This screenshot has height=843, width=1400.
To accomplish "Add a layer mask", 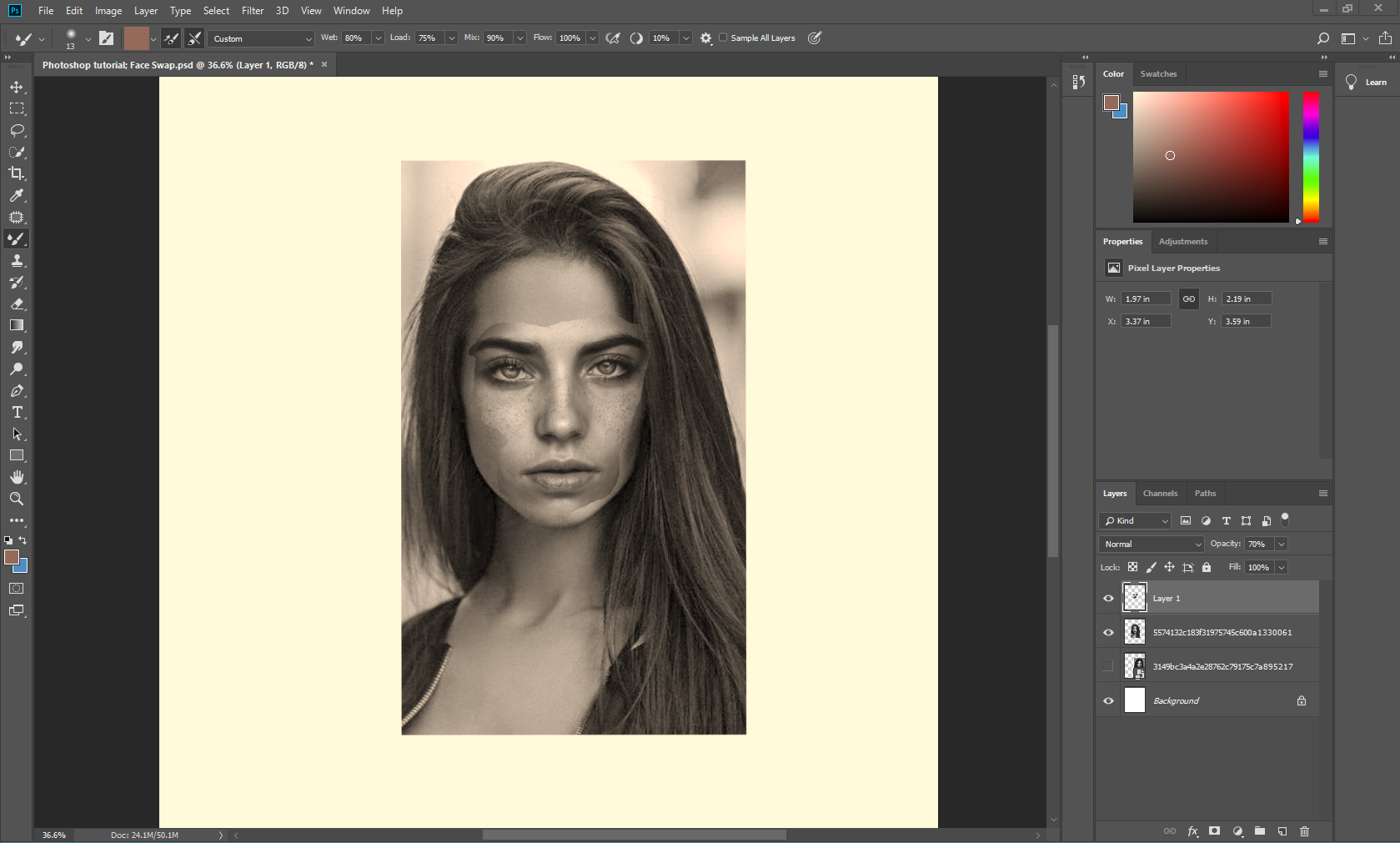I will tap(1215, 831).
